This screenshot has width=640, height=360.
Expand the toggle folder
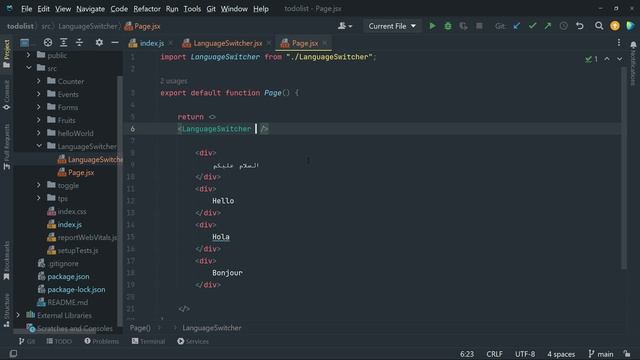[x=39, y=185]
